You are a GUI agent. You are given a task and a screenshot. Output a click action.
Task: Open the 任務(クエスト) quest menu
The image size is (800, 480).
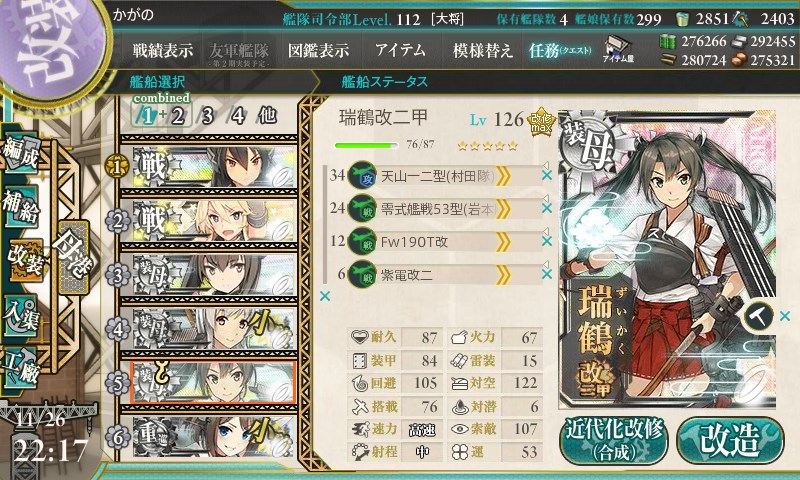pyautogui.click(x=560, y=50)
